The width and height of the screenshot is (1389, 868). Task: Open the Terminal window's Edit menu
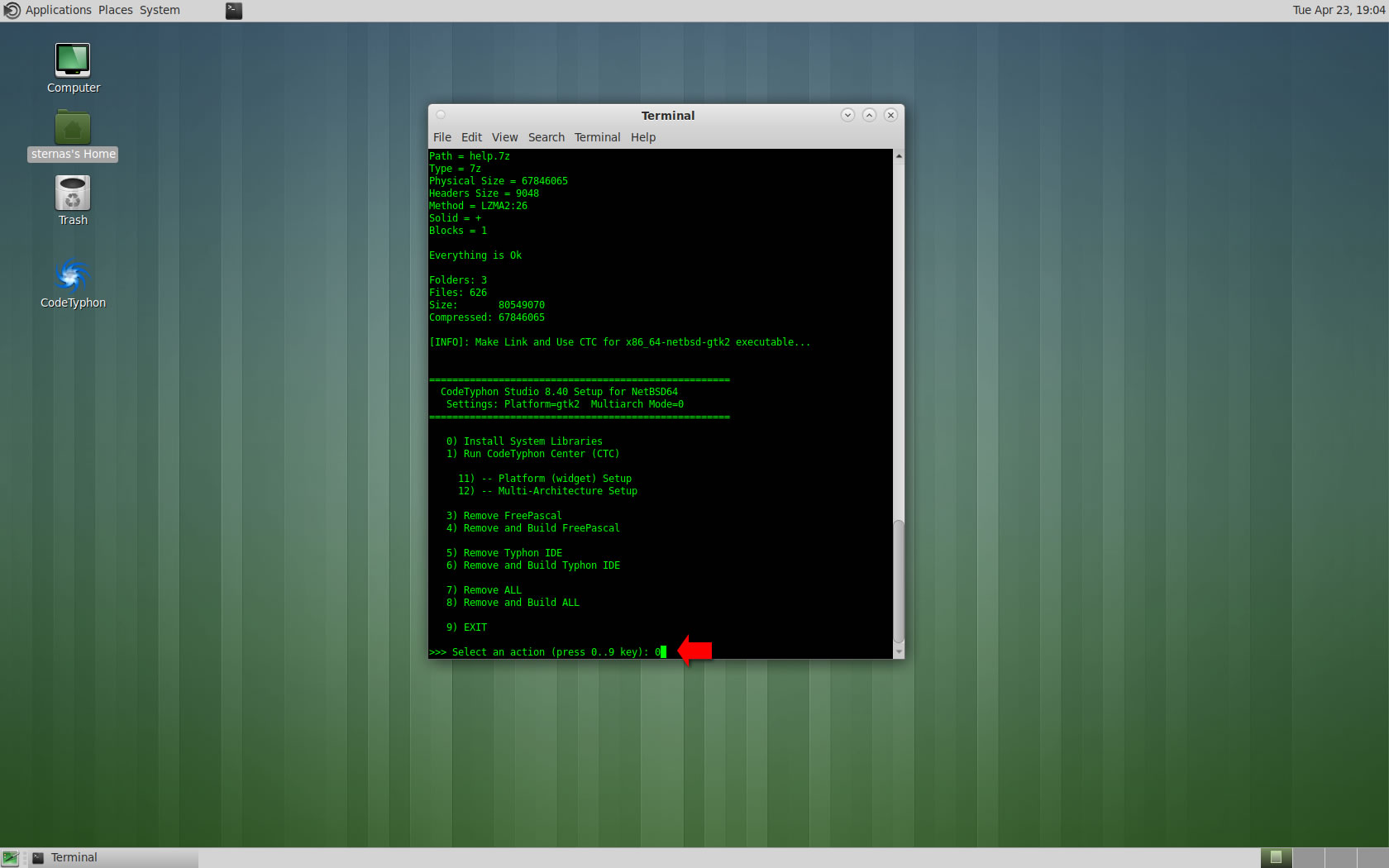point(471,137)
